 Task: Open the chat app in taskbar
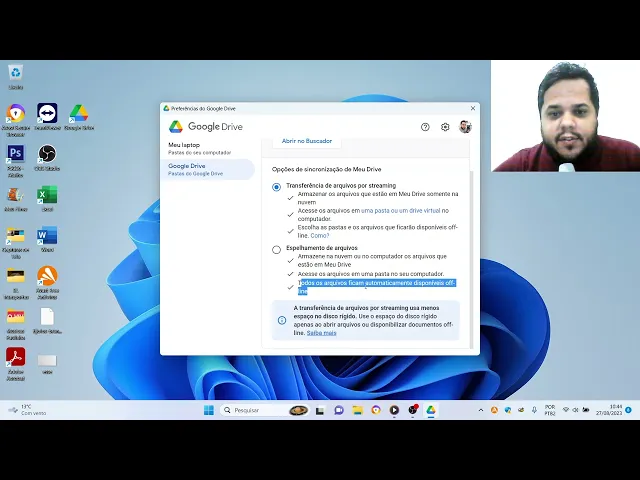339,410
